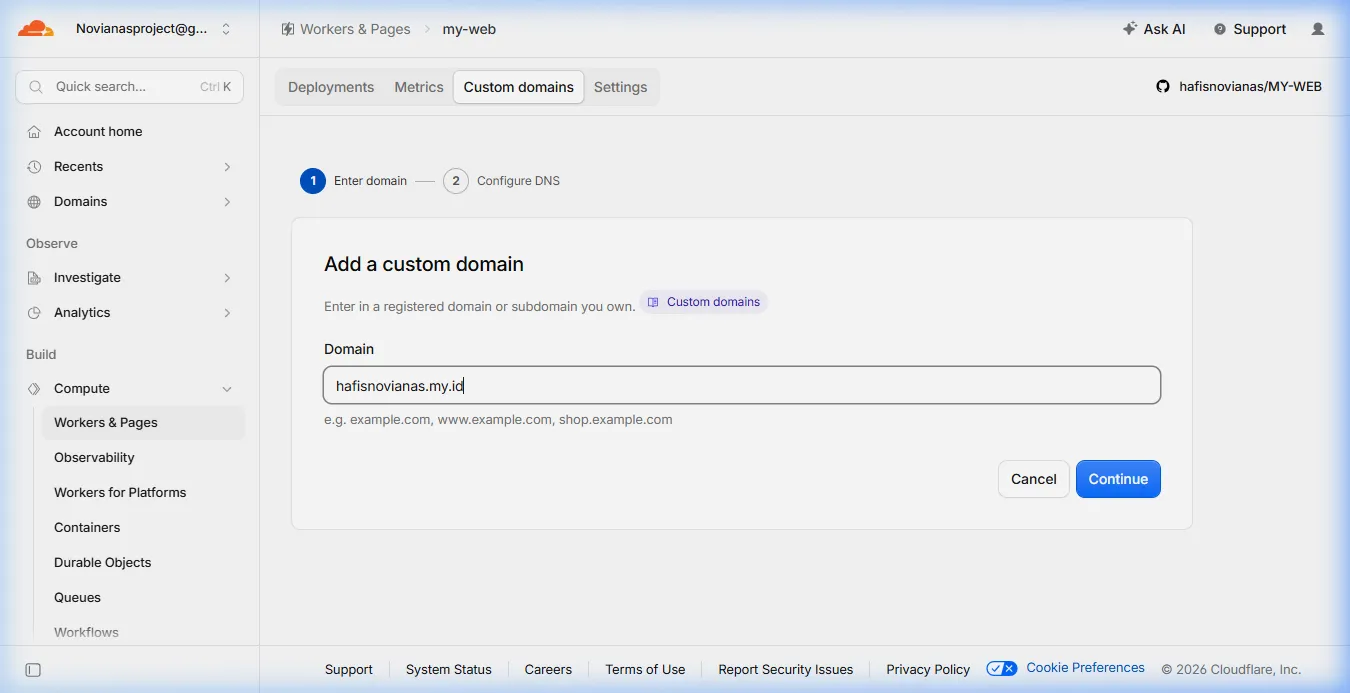
Task: Click step 1 Enter domain indicator
Action: click(x=313, y=181)
